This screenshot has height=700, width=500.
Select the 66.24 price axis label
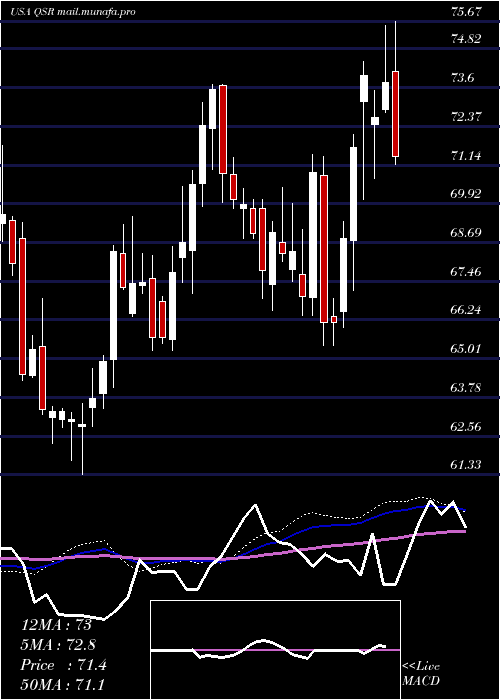pos(466,310)
